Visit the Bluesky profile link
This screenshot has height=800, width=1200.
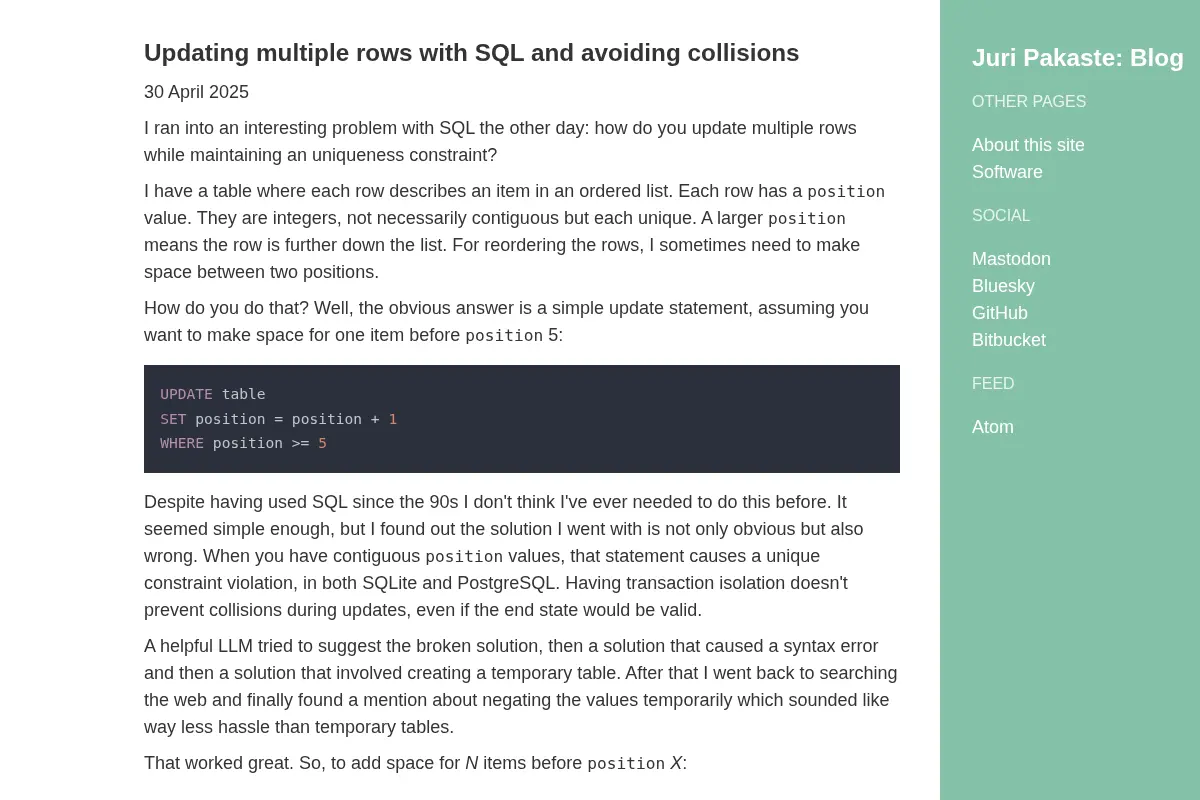pos(1003,286)
